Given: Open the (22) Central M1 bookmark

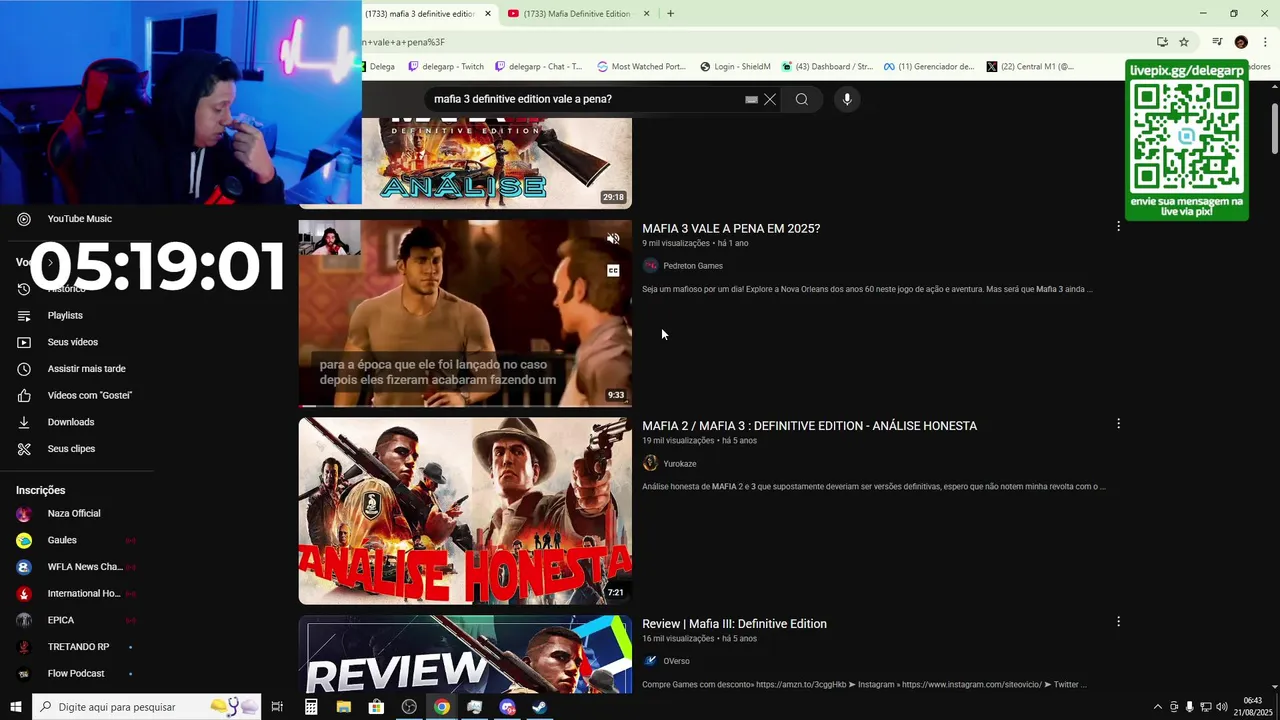Looking at the screenshot, I should click(x=1030, y=67).
